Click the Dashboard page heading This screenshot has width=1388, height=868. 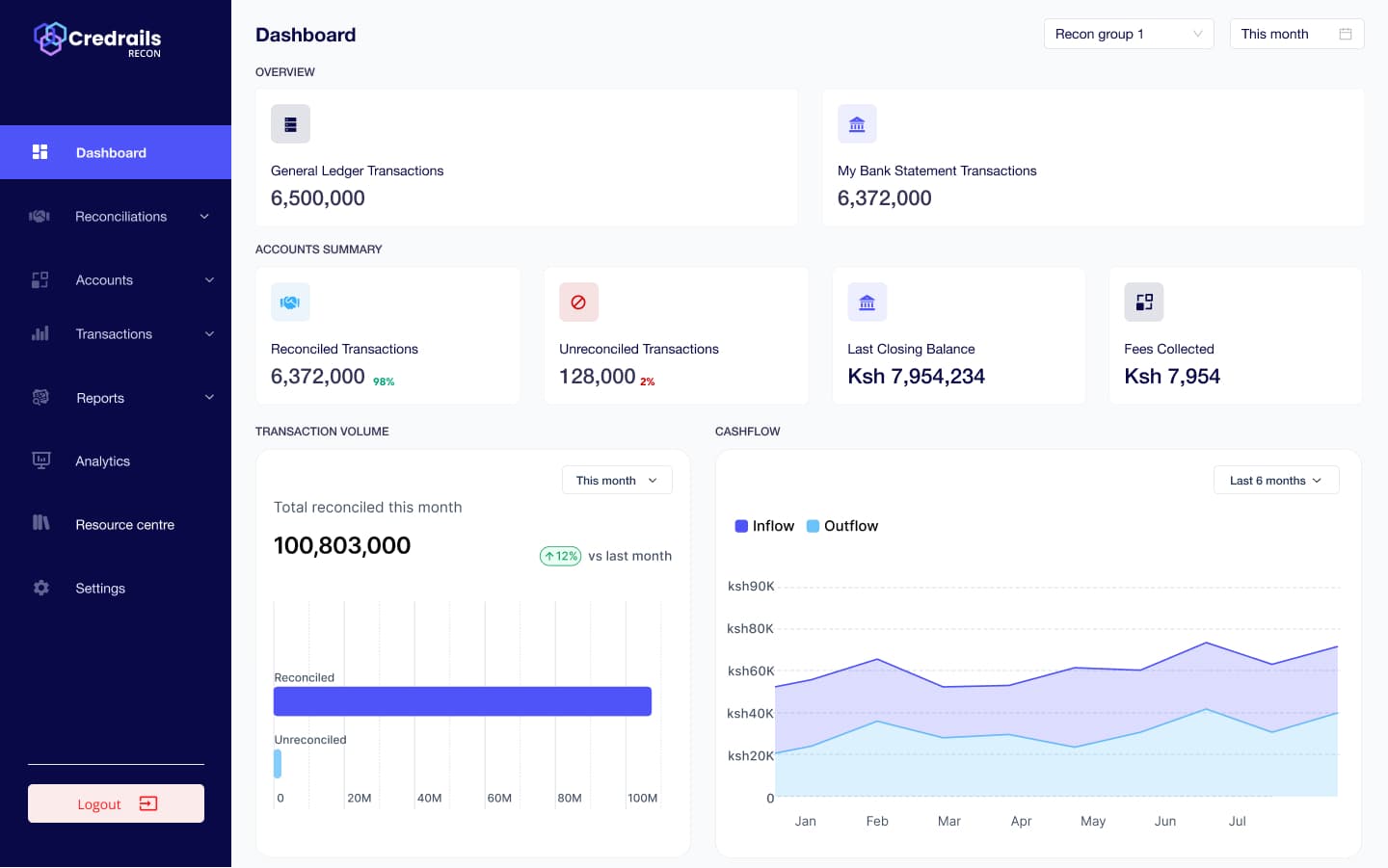click(x=306, y=35)
